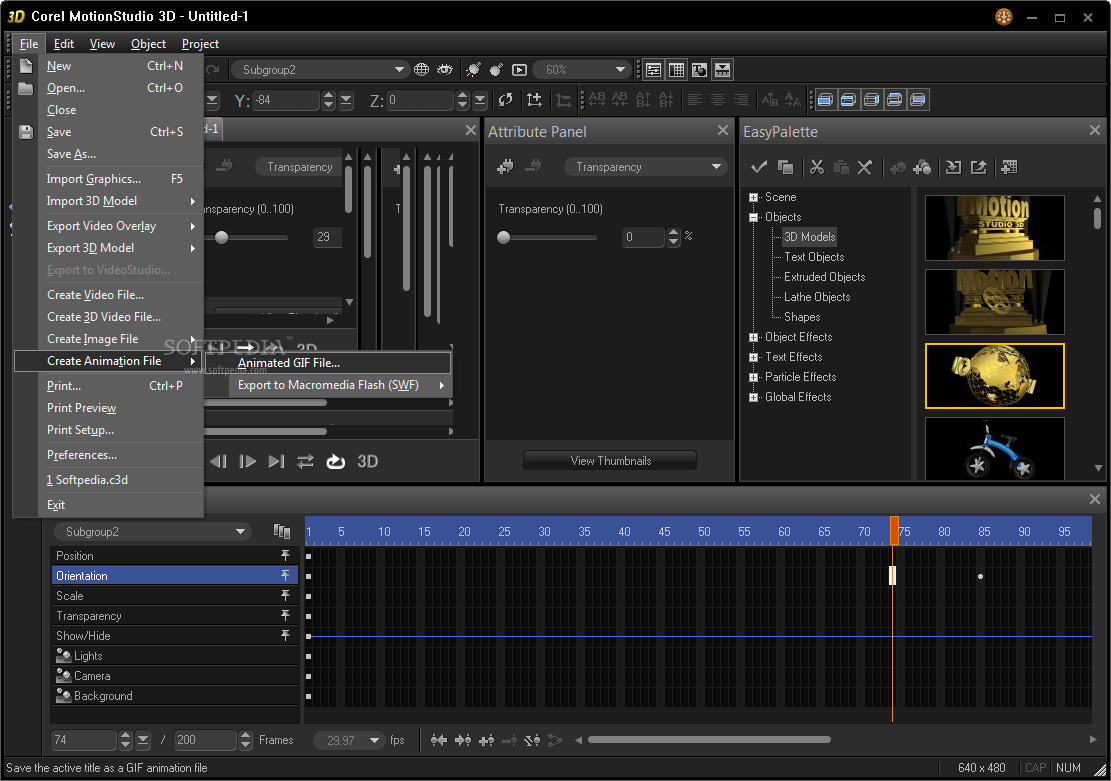Click the last bevel-style cube icon in the row
The width and height of the screenshot is (1111, 781).
(x=918, y=100)
